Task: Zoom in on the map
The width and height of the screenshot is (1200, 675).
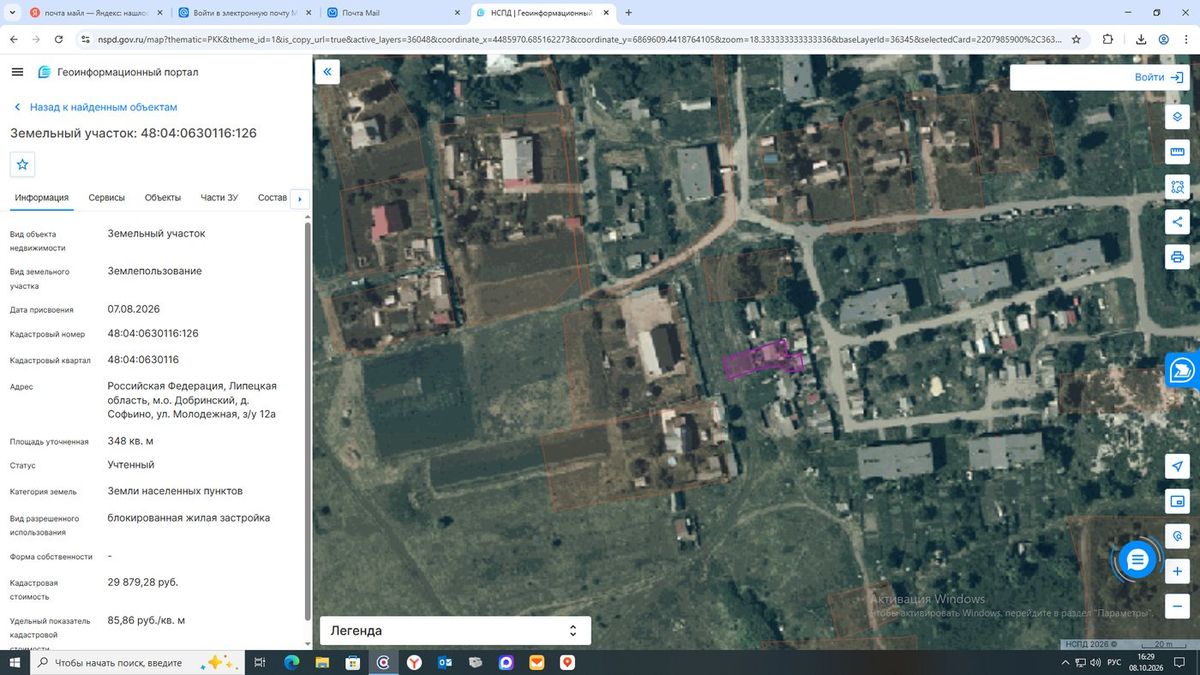Action: click(x=1177, y=571)
